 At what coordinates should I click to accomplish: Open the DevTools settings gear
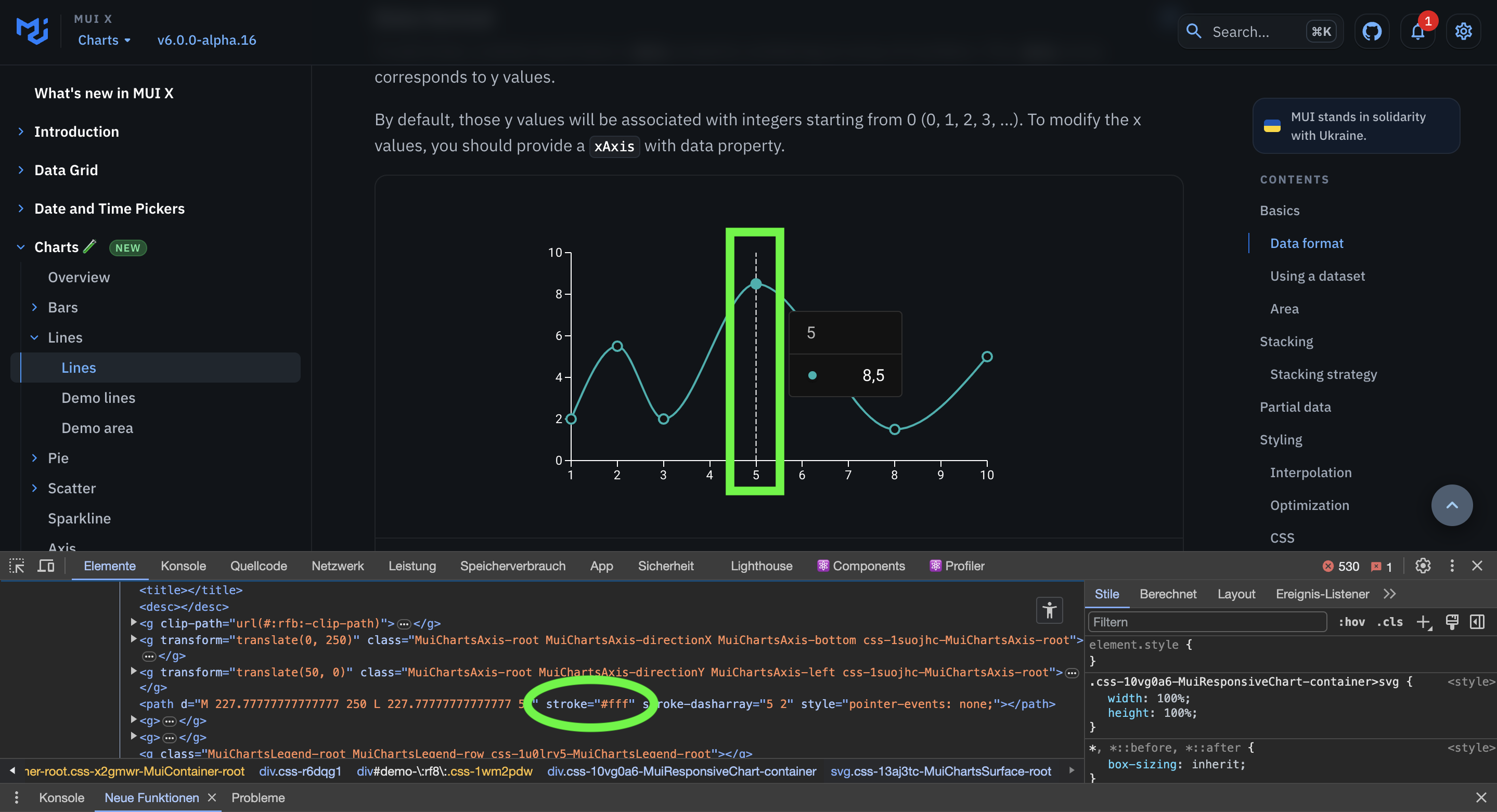point(1423,565)
